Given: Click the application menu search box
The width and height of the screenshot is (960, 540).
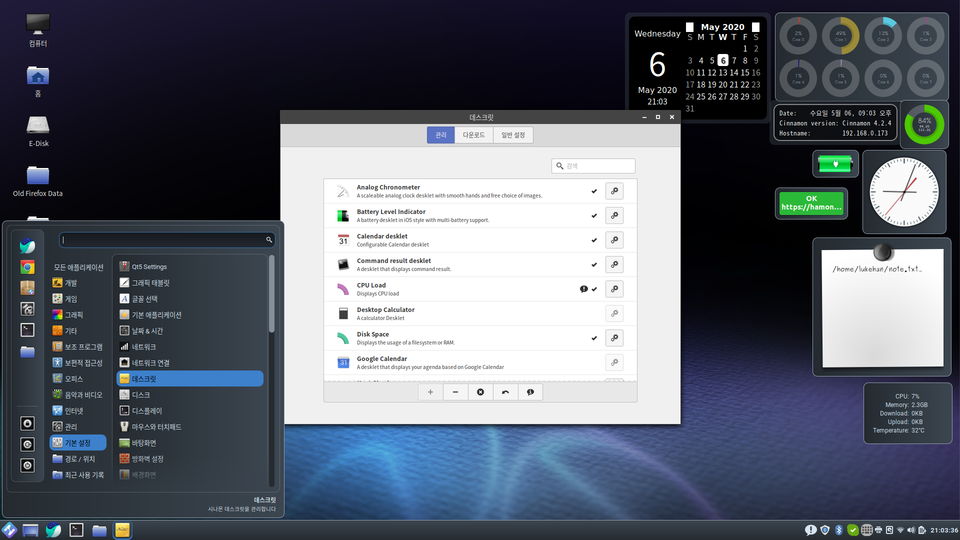Looking at the screenshot, I should click(x=167, y=239).
